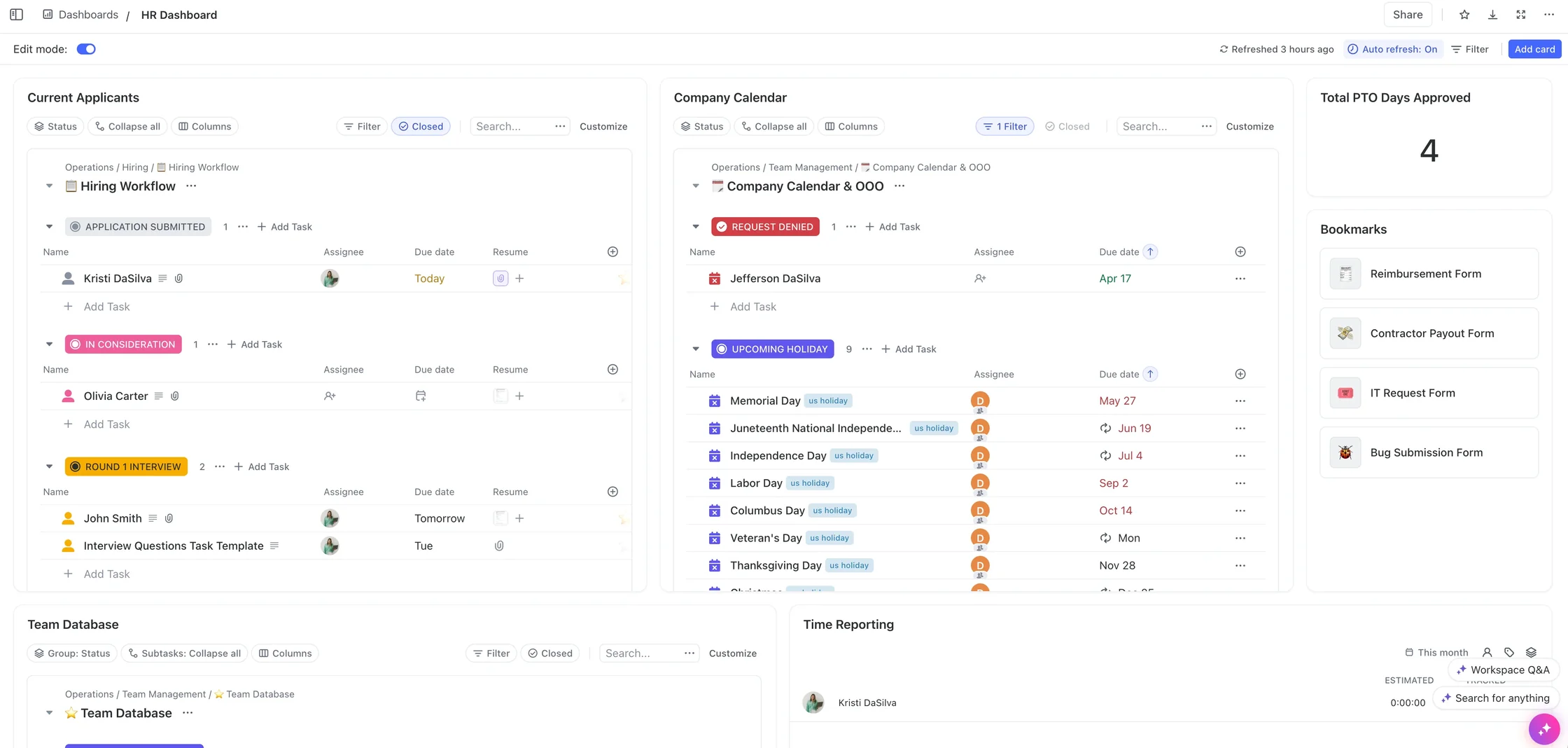This screenshot has height=748, width=1568.
Task: Select the Round 1 Interview yellow status badge
Action: click(x=126, y=467)
